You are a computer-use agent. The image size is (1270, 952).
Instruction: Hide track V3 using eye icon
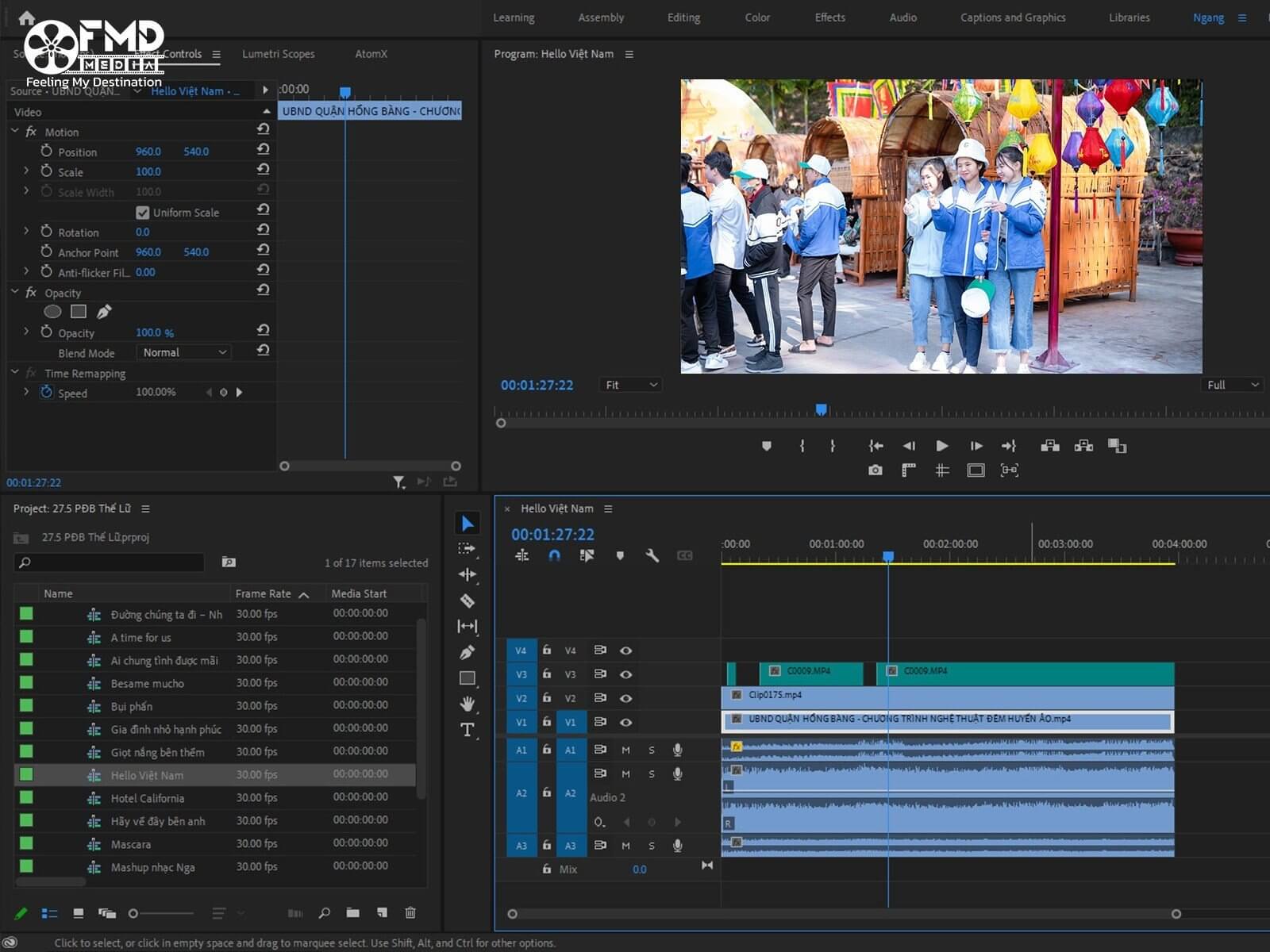coord(626,674)
